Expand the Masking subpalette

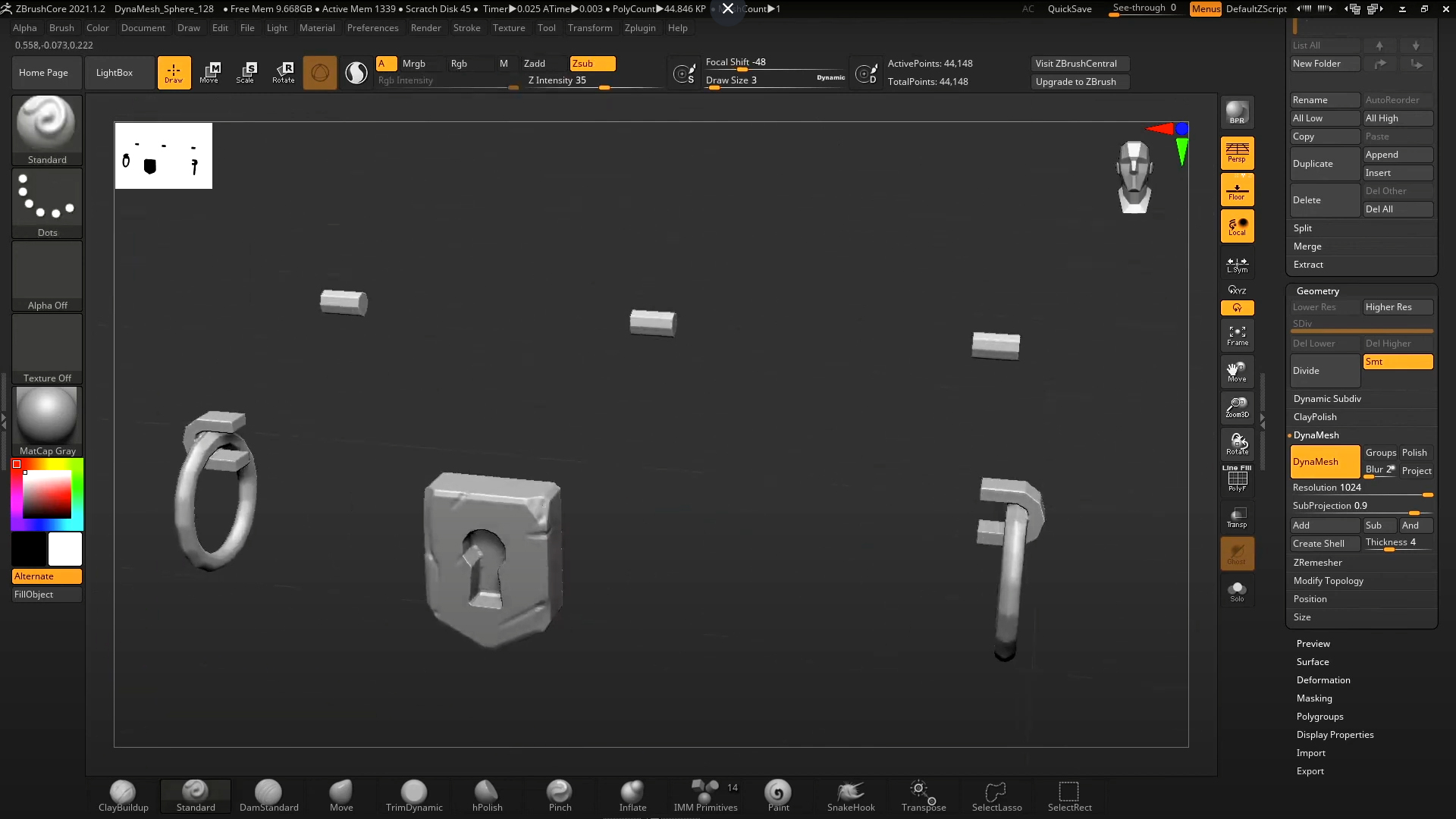click(x=1314, y=698)
